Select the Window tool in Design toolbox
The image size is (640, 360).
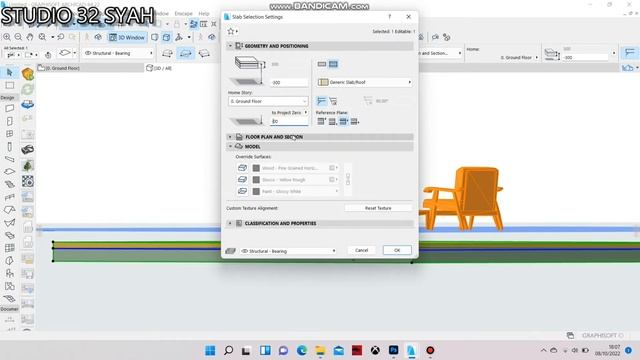tap(9, 134)
